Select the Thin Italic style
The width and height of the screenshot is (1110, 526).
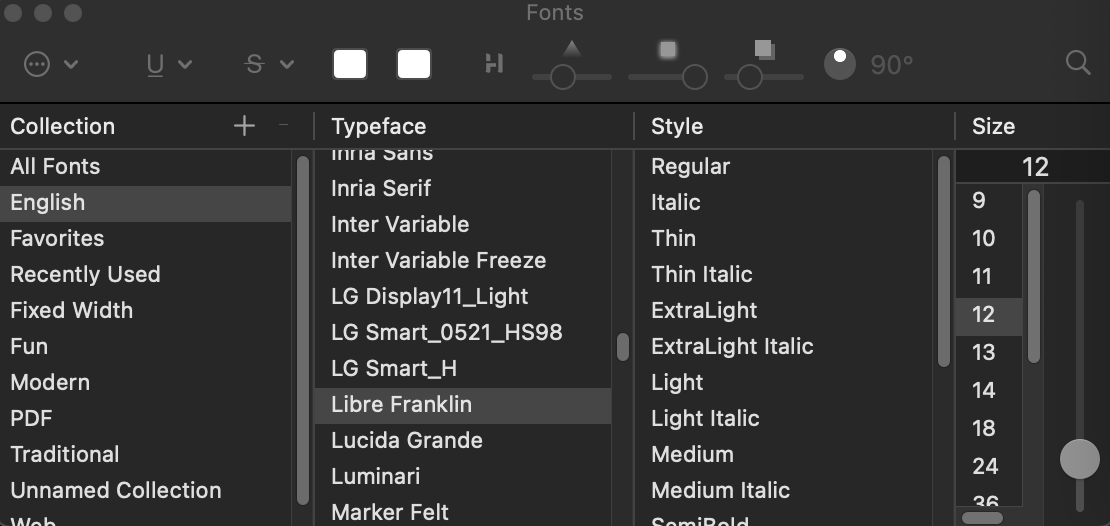[784, 275]
